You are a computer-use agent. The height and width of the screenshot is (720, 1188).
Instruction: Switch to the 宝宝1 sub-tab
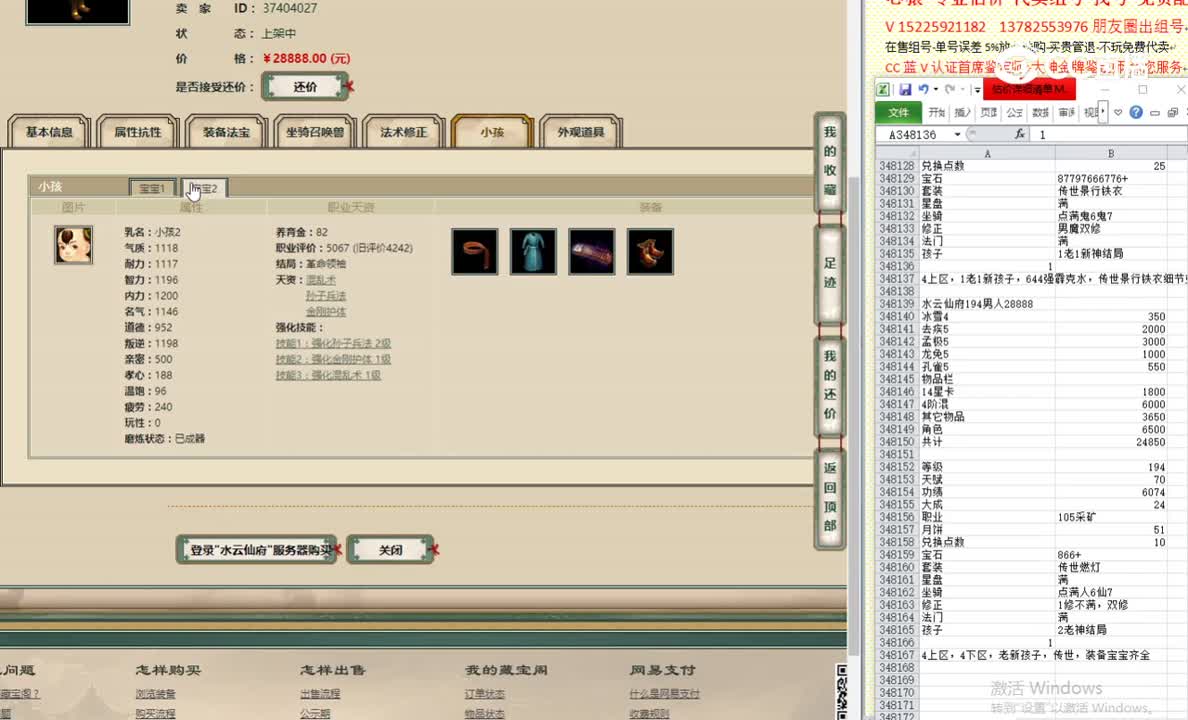[x=151, y=187]
